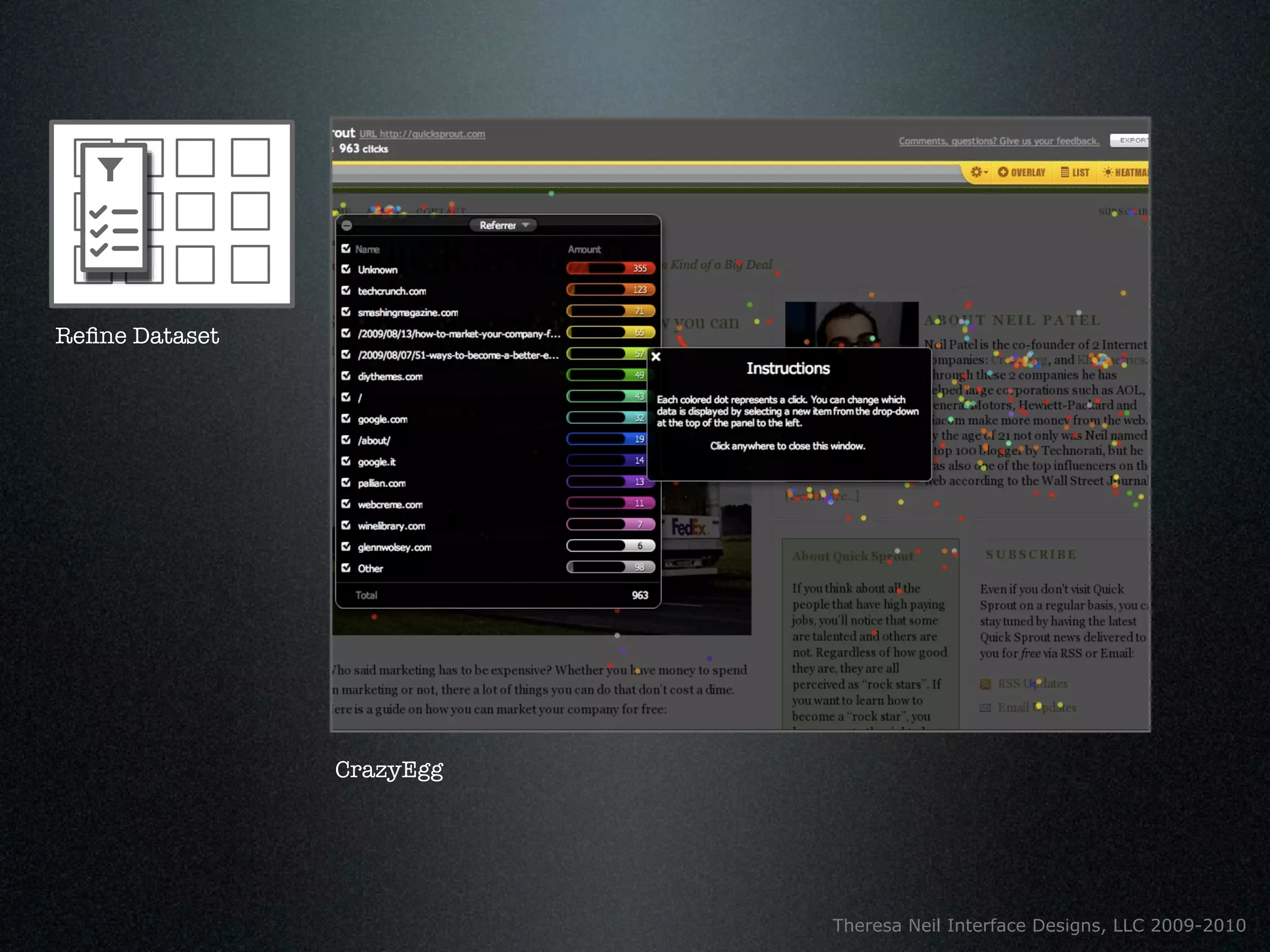Open the quicksprout.com URL link

(x=422, y=134)
